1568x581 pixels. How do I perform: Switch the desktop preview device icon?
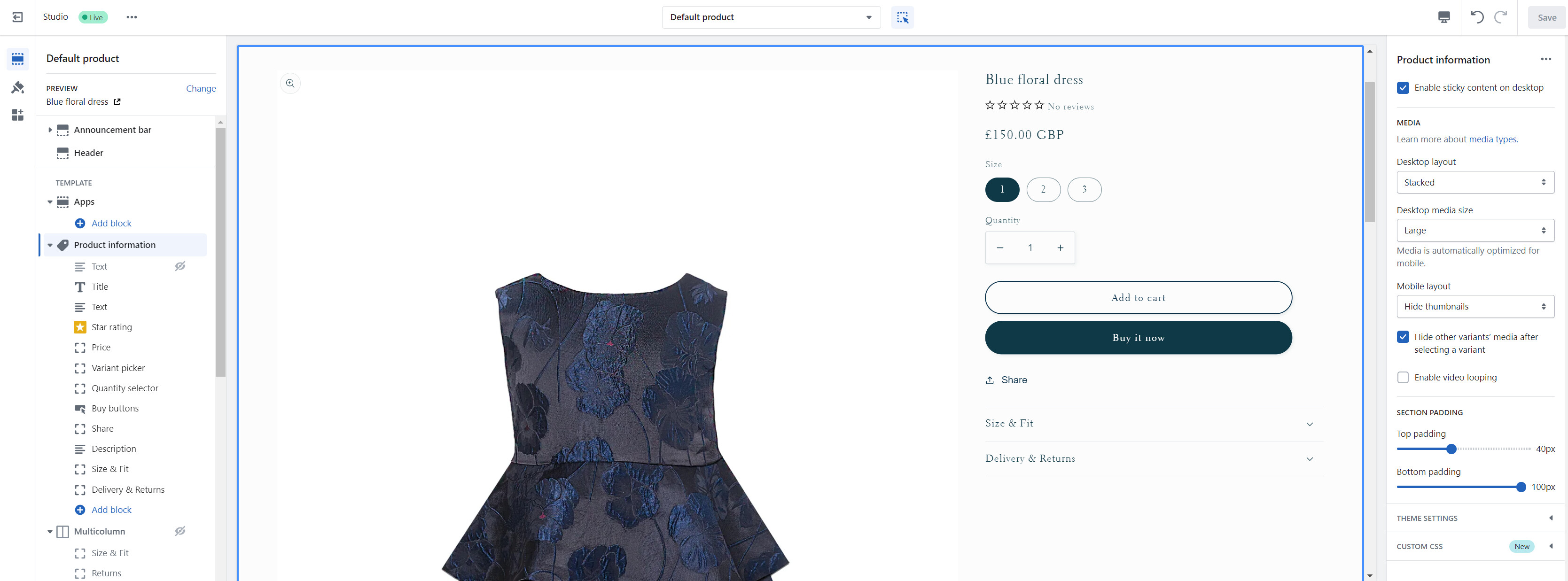(1443, 17)
